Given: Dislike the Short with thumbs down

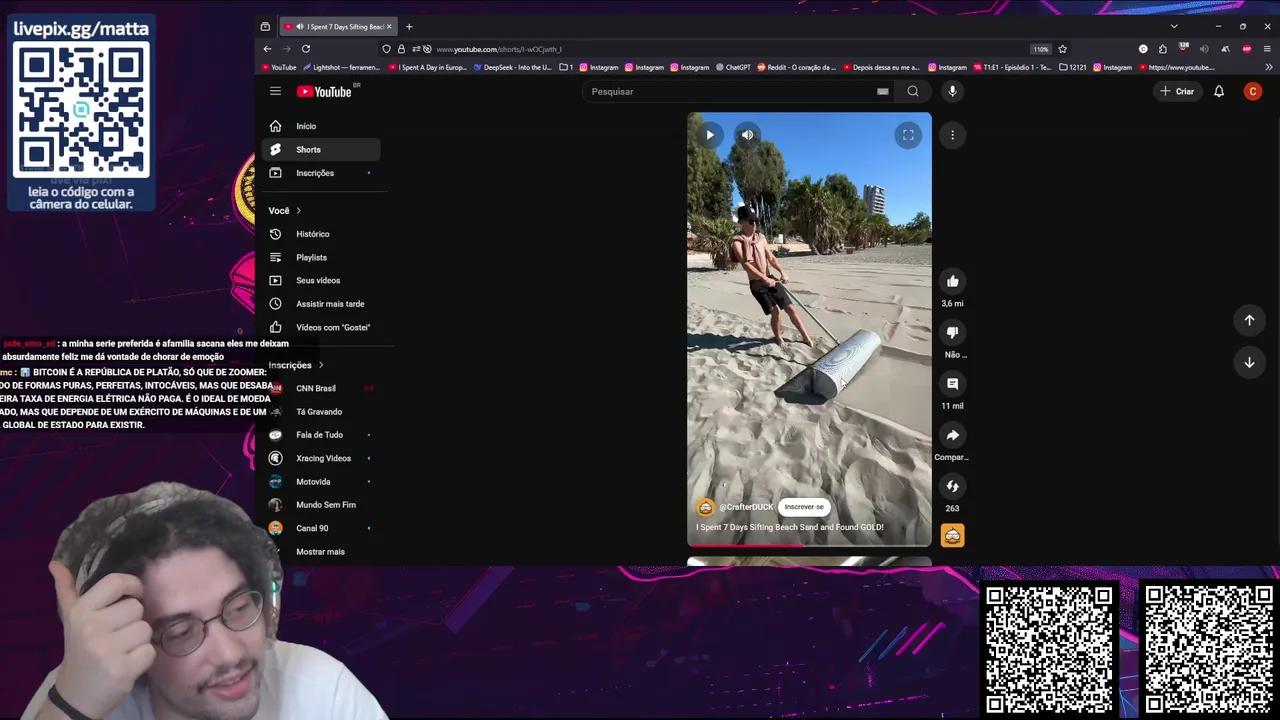Looking at the screenshot, I should [x=952, y=333].
